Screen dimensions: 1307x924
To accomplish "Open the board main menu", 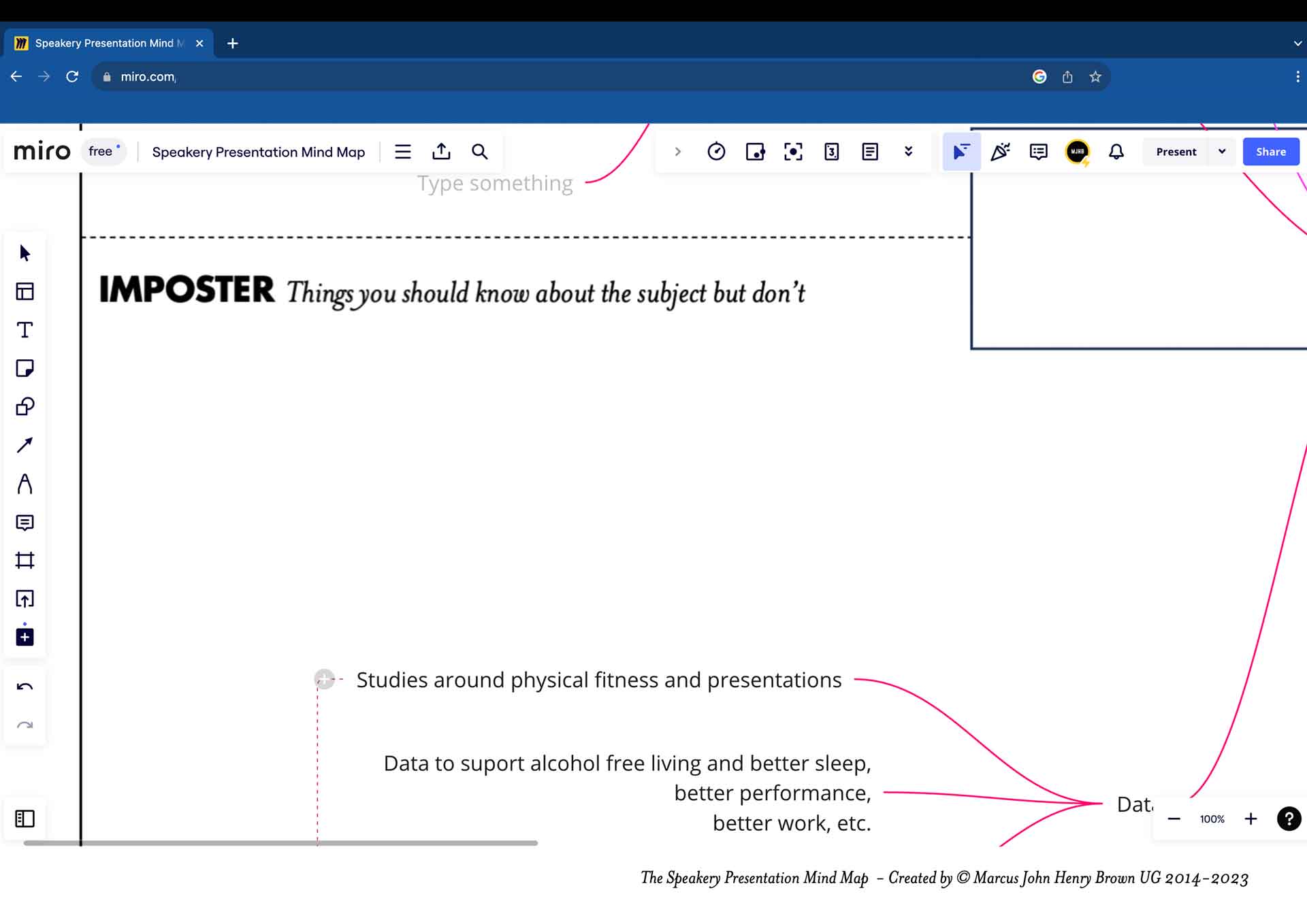I will point(403,151).
